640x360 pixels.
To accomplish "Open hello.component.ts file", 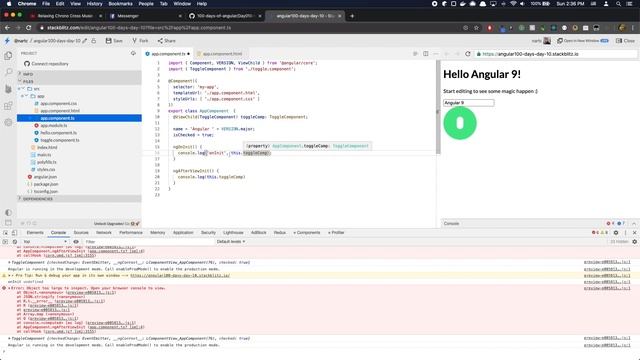I will tap(58, 133).
